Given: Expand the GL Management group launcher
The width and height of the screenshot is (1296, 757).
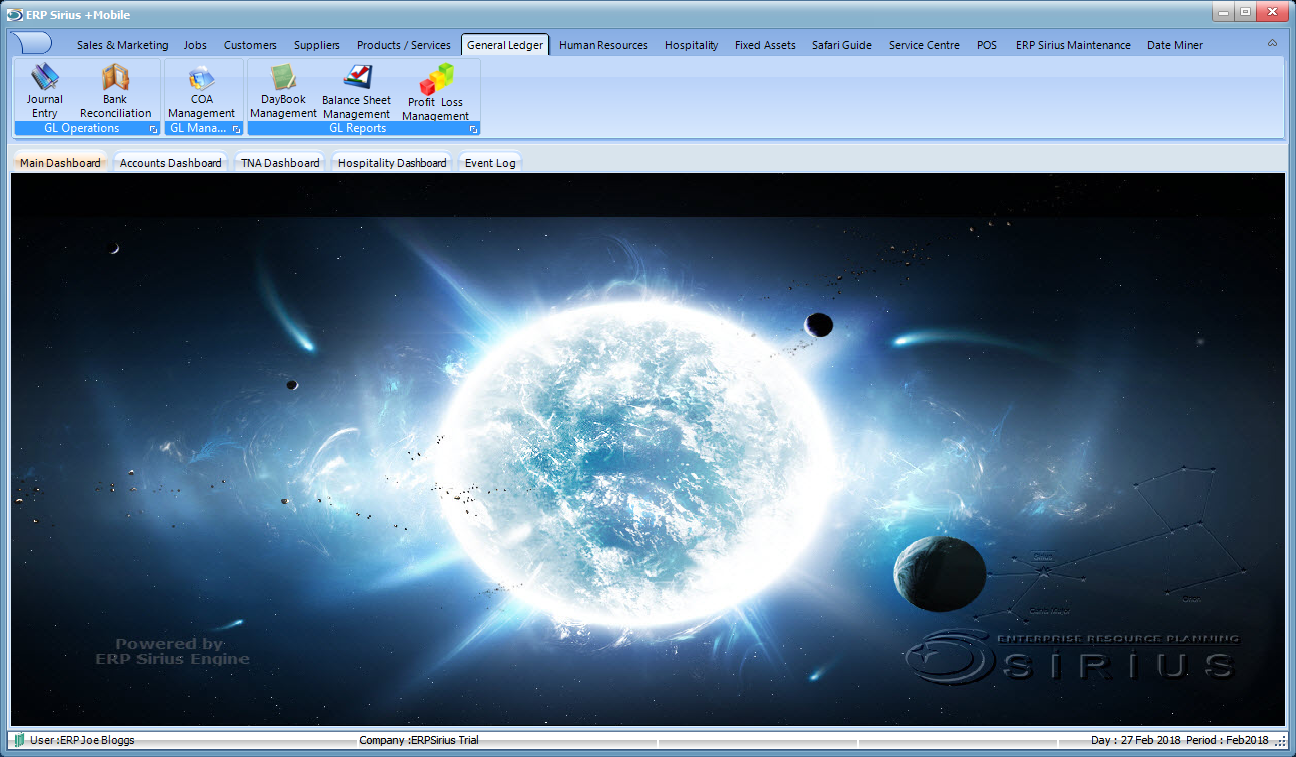Looking at the screenshot, I should (x=236, y=129).
